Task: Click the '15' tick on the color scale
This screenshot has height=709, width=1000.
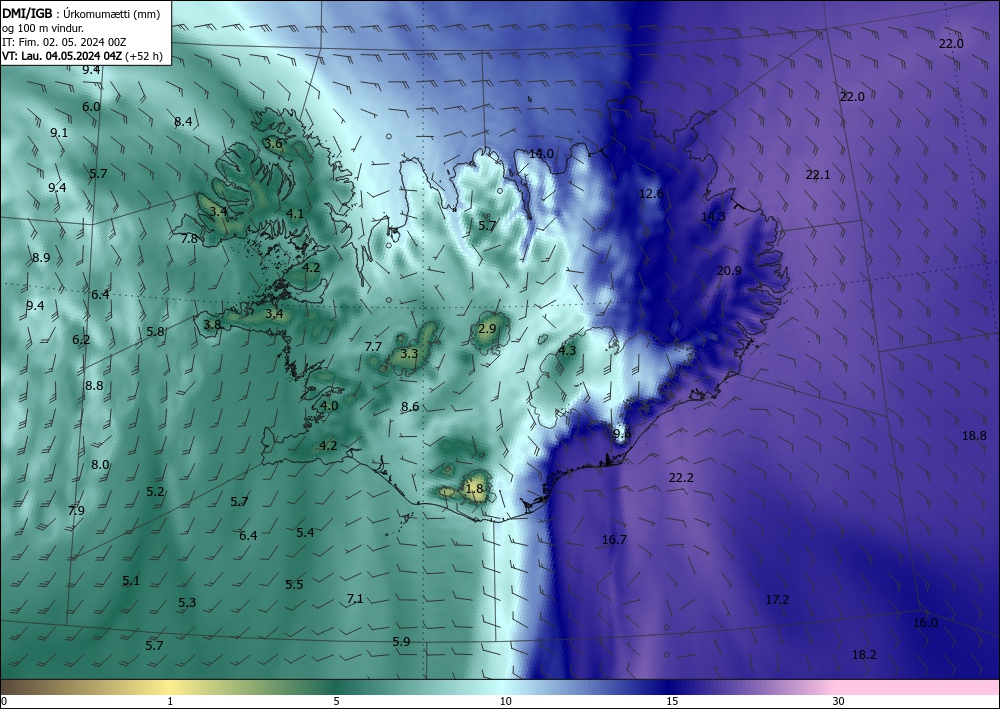Action: (672, 701)
